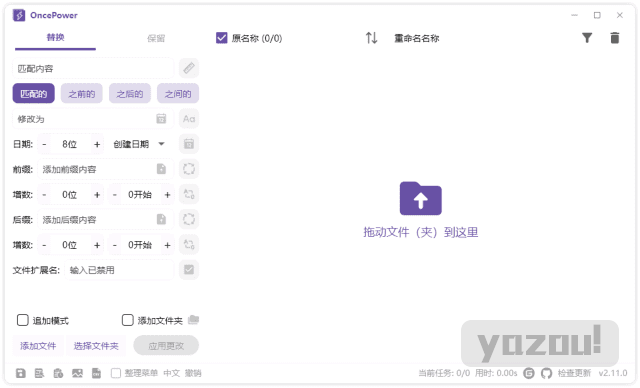This screenshot has width=640, height=388.
Task: Open the 创建日期 dropdown
Action: click(139, 144)
